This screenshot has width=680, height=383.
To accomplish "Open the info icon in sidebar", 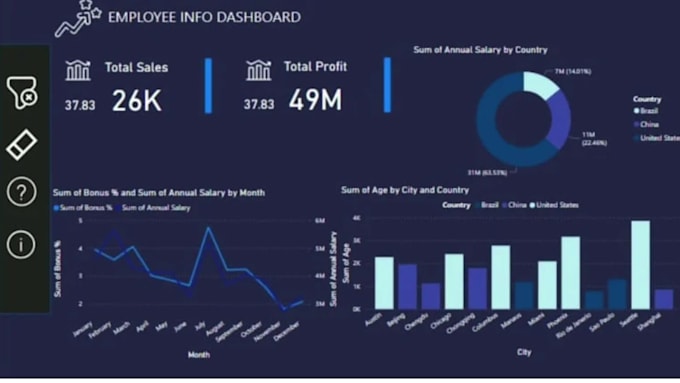I will coord(21,244).
